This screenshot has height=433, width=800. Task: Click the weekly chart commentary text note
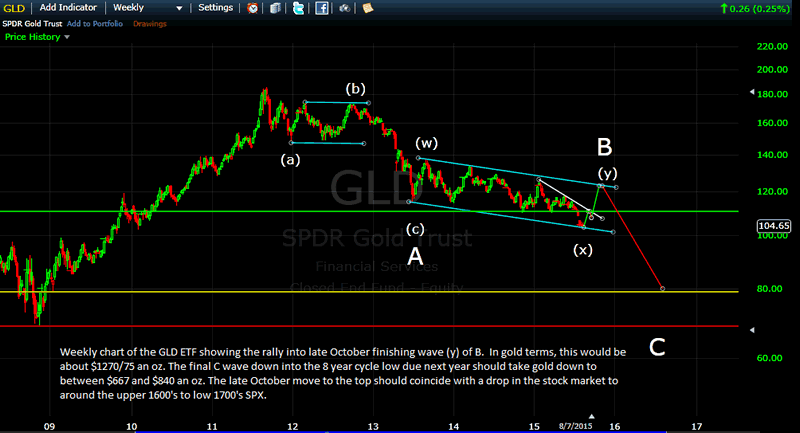343,373
